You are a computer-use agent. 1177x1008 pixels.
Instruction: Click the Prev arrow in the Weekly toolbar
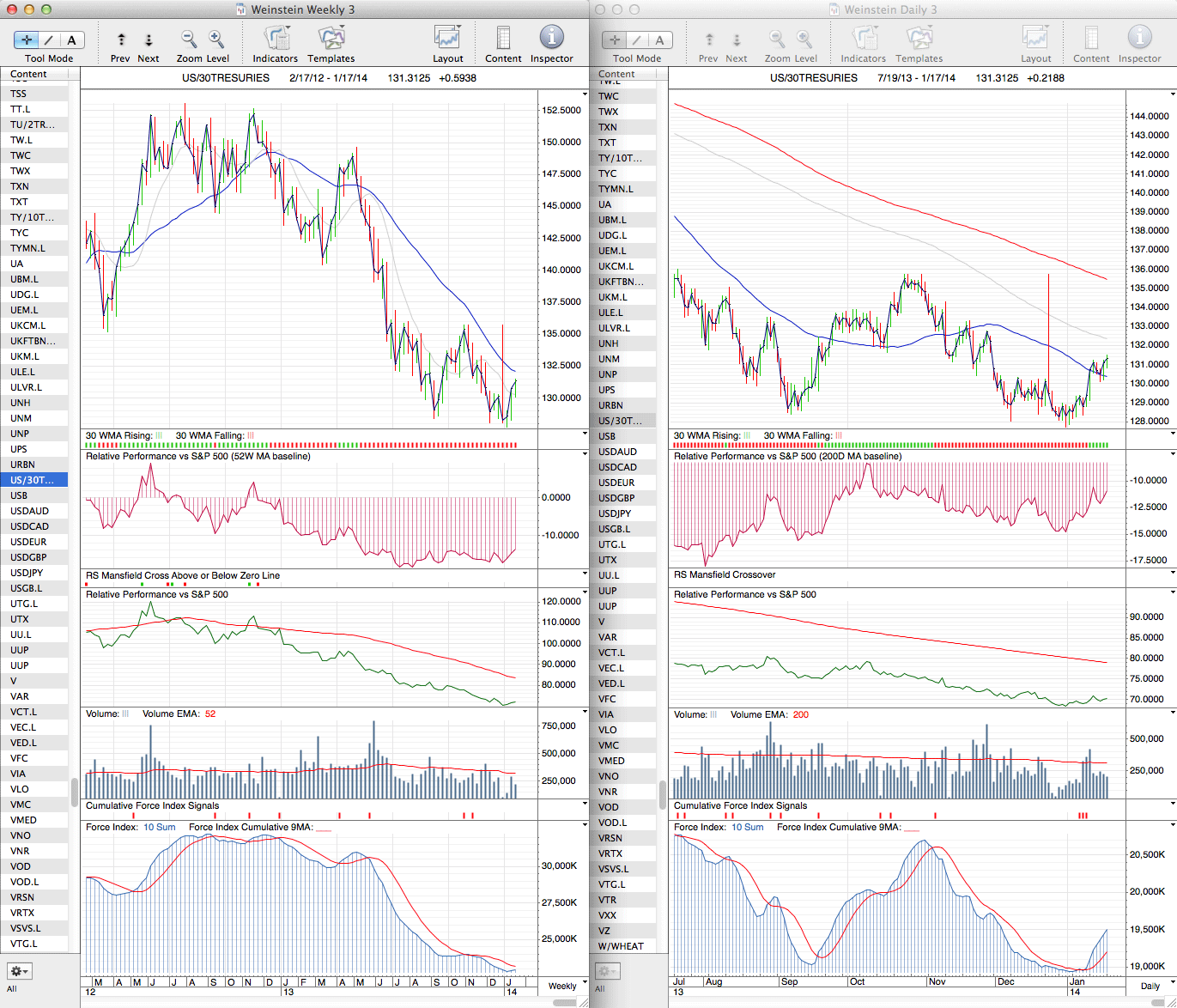point(121,39)
